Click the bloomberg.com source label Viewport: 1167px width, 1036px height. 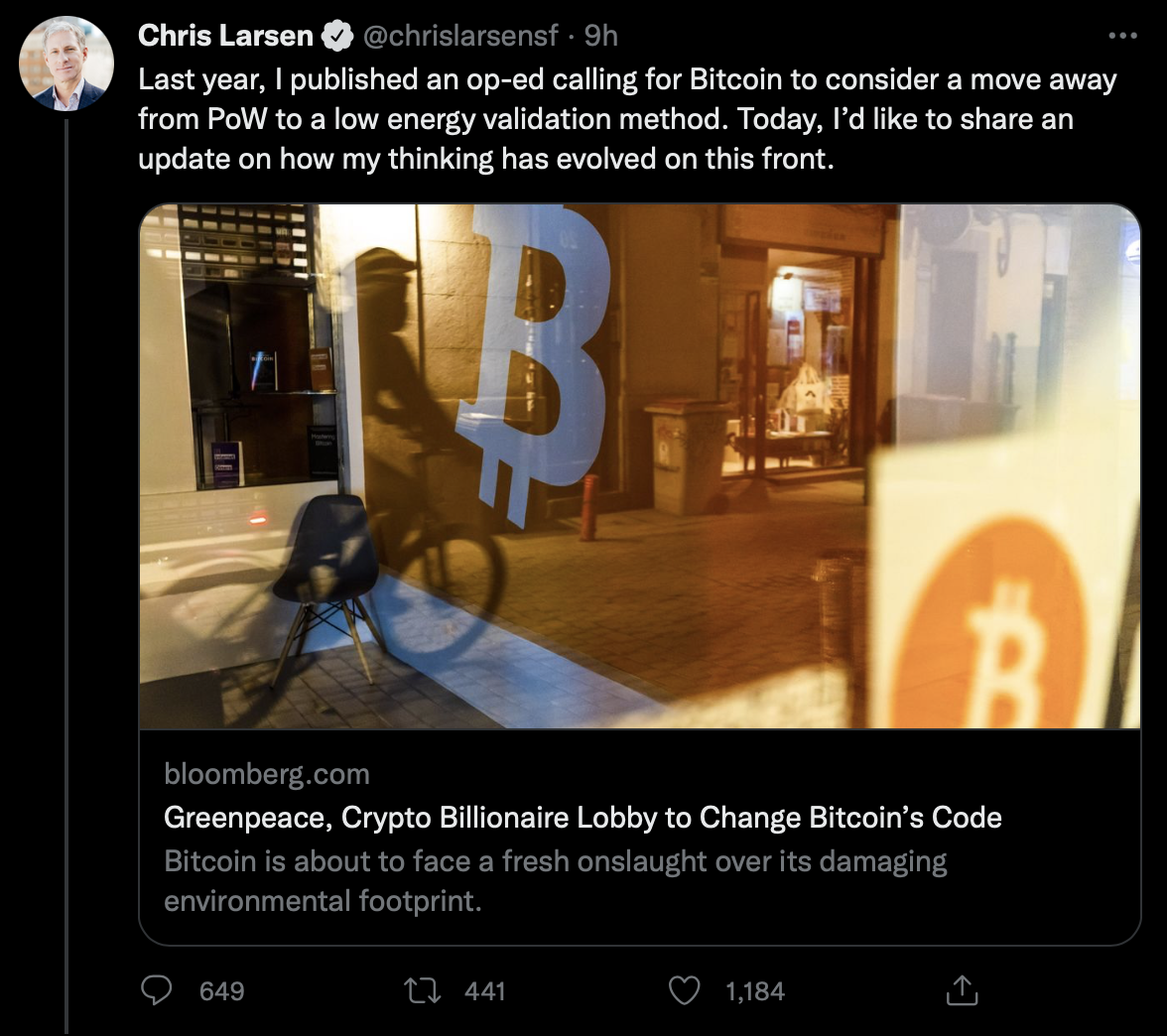(x=266, y=774)
